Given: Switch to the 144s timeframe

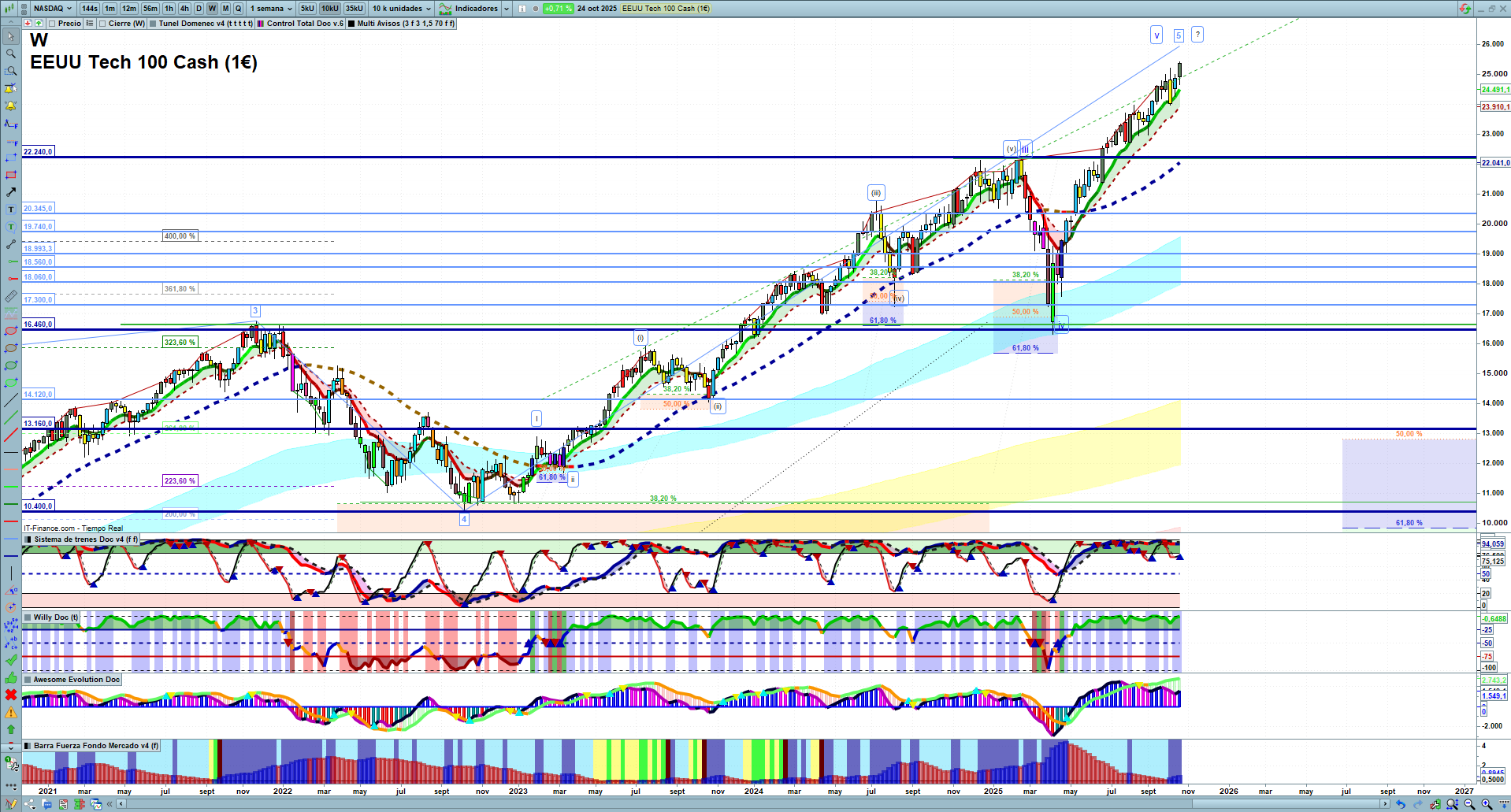Looking at the screenshot, I should click(x=90, y=9).
